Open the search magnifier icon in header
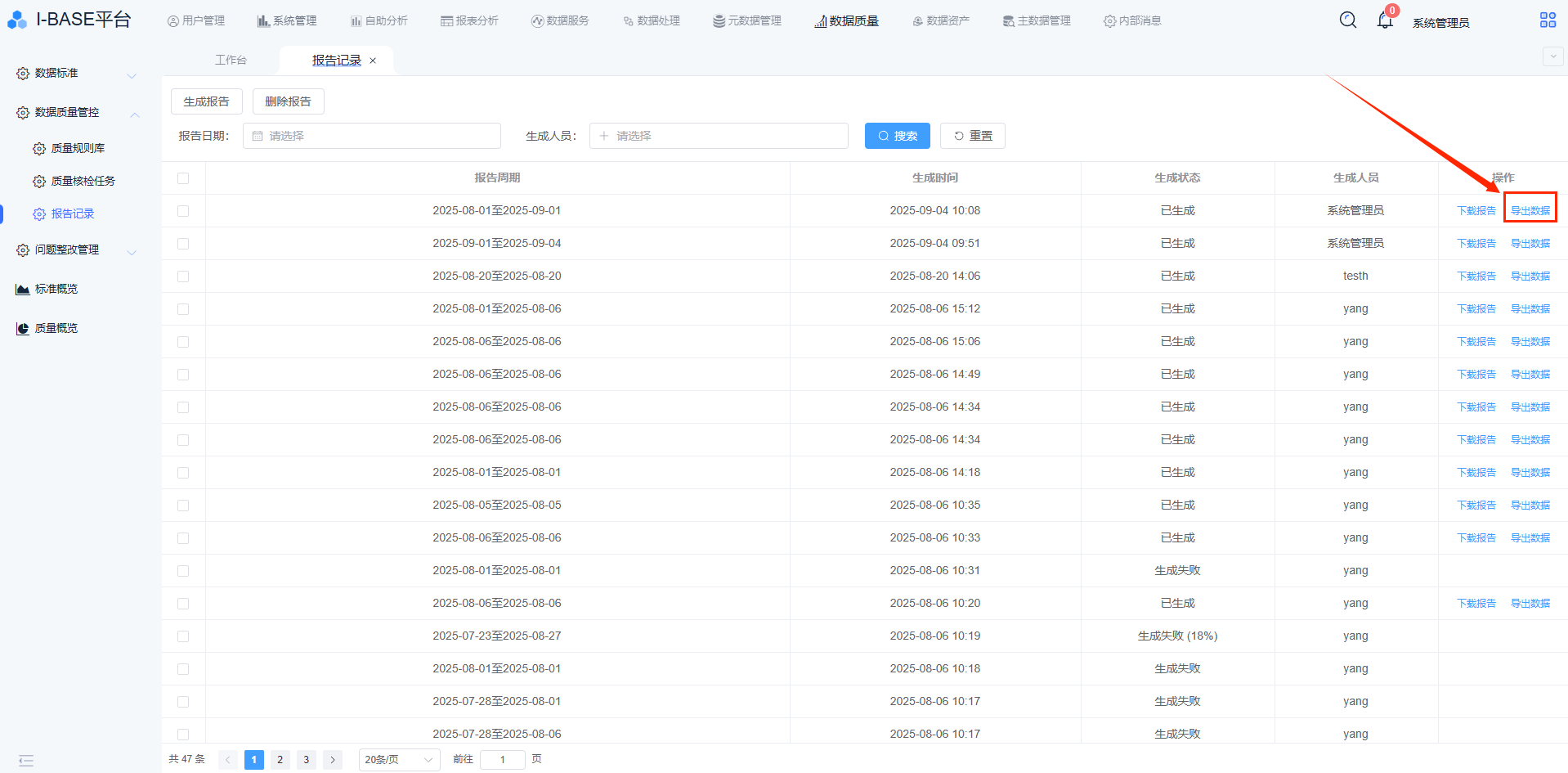 coord(1348,20)
